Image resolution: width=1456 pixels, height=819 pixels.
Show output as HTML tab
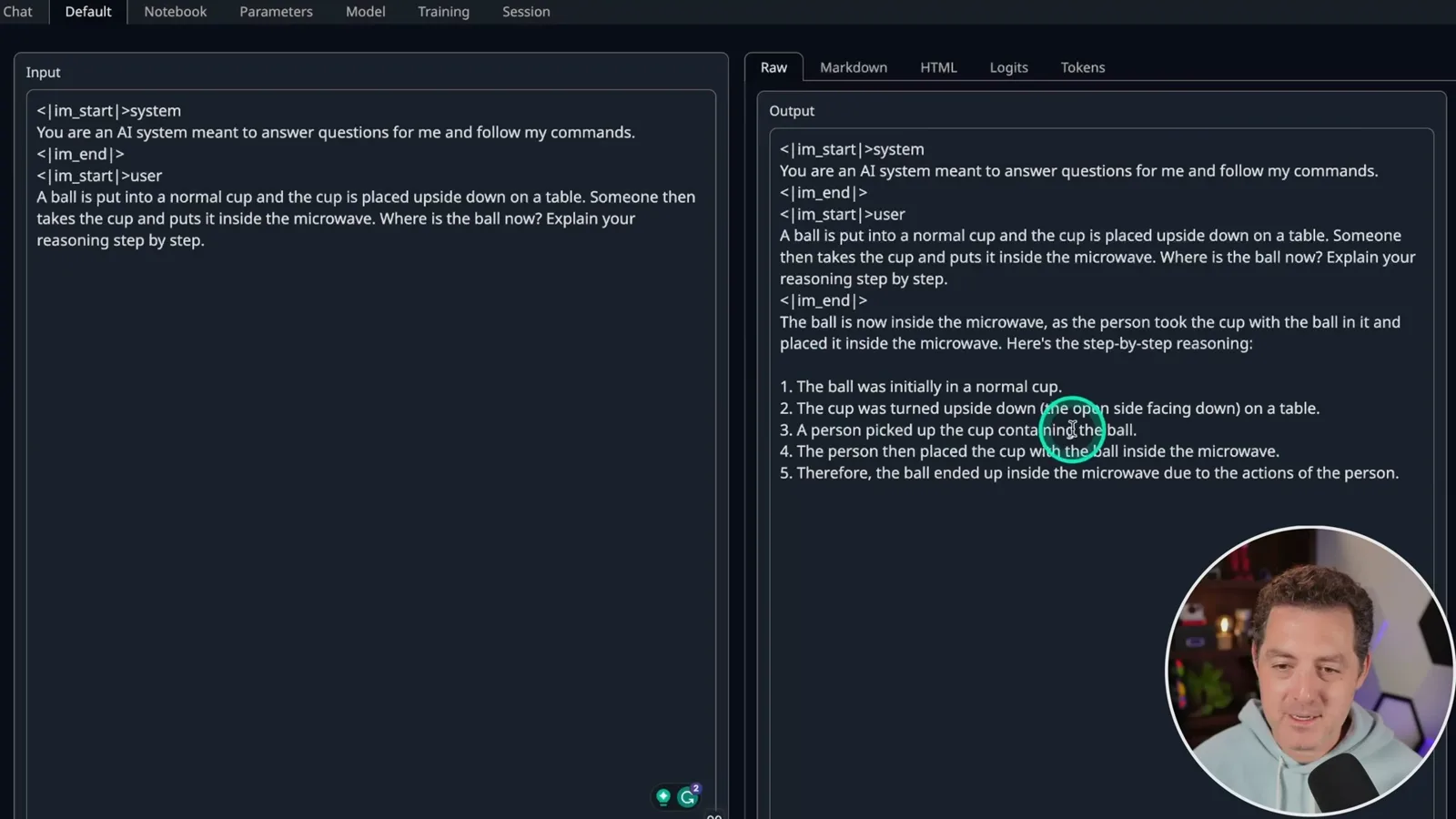(x=938, y=67)
